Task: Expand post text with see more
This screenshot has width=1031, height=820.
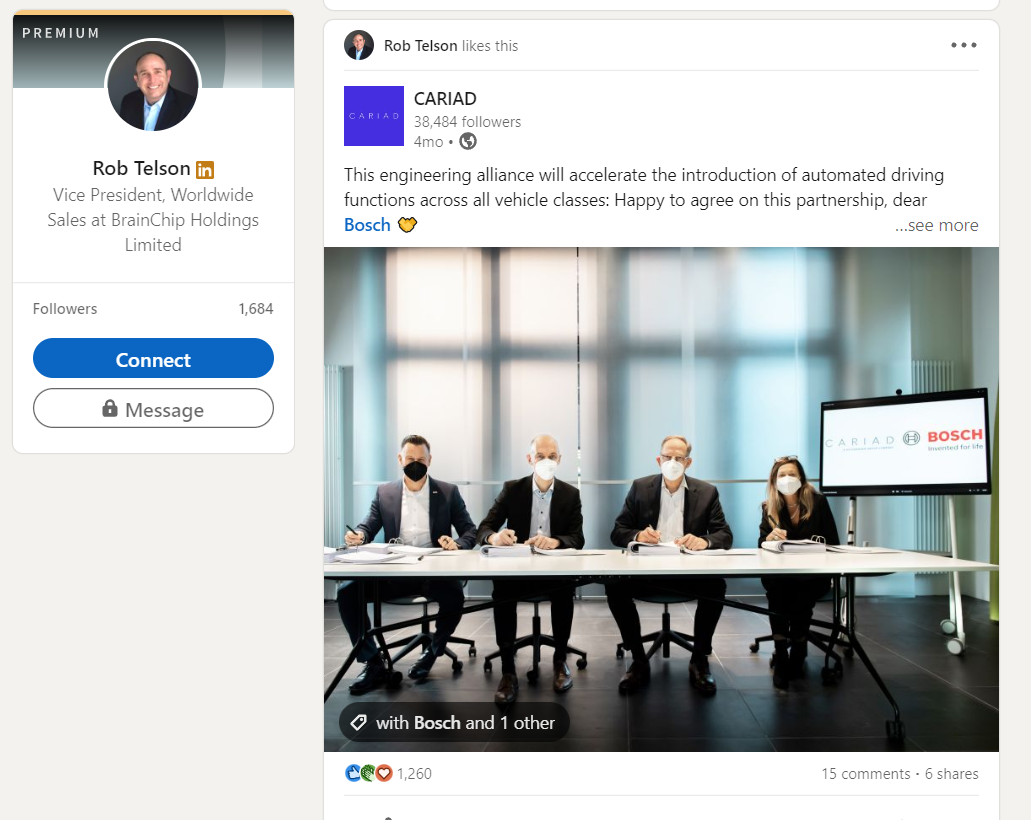Action: [x=936, y=225]
